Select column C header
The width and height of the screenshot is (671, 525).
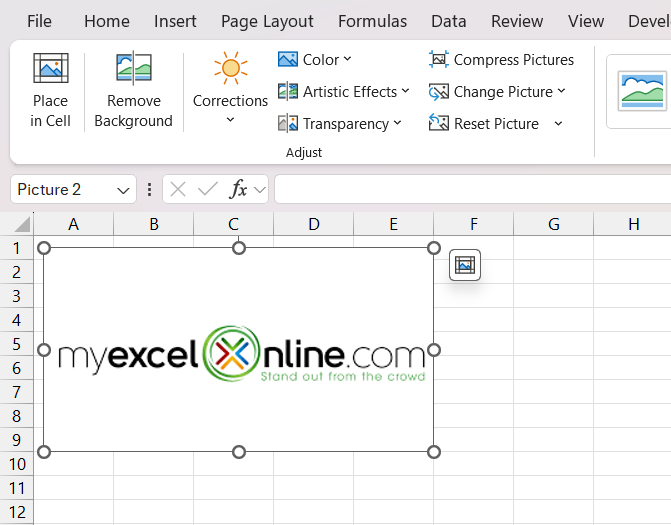pos(234,224)
